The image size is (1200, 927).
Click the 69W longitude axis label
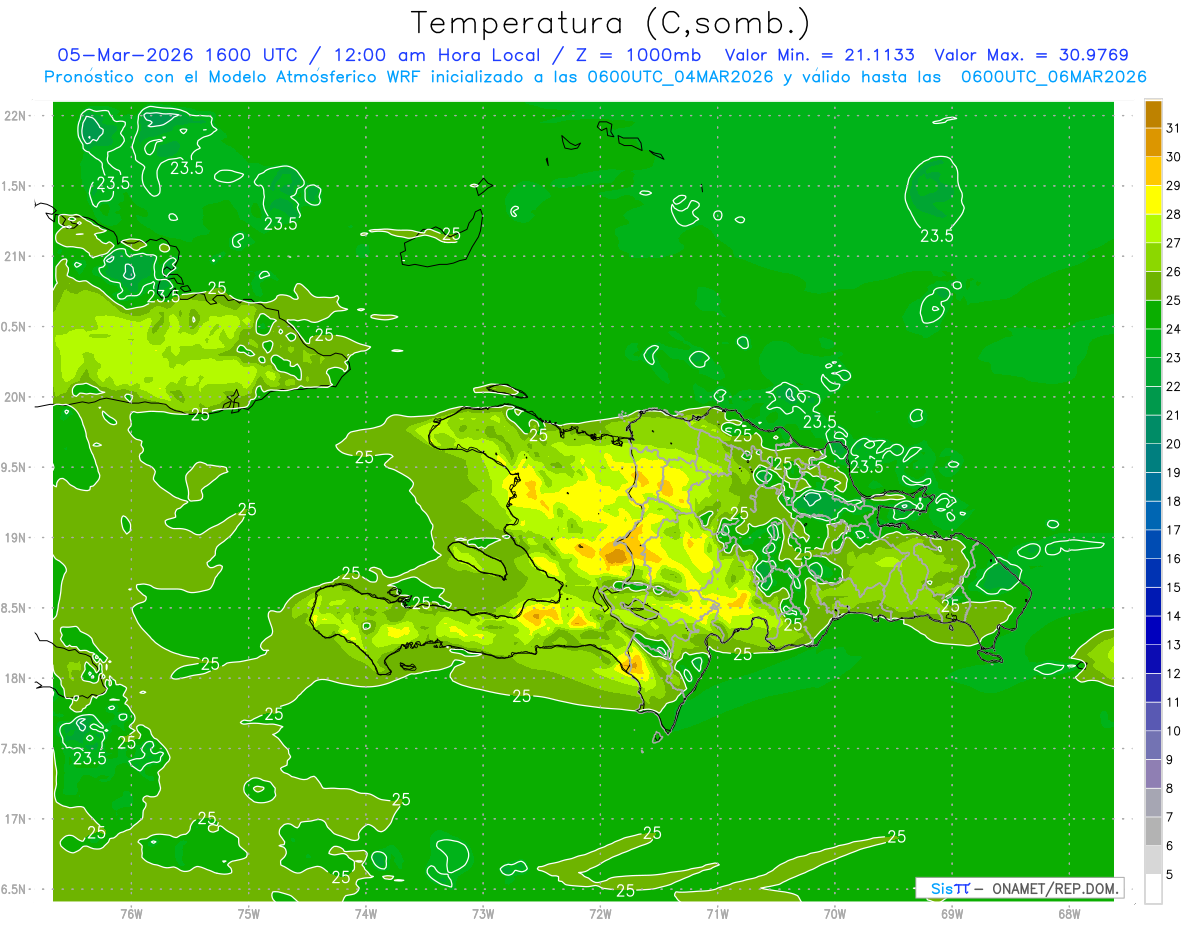tap(952, 914)
